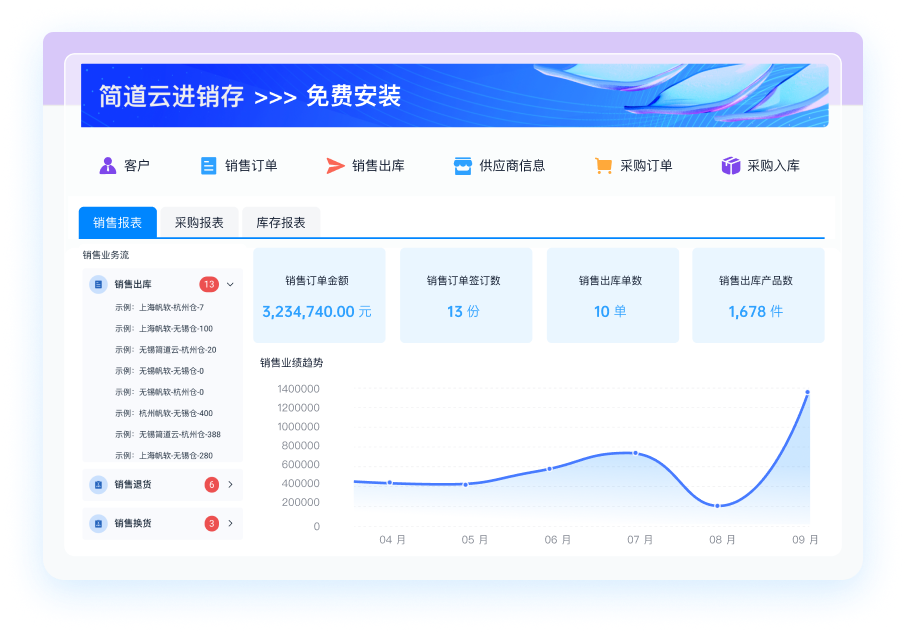
Task: Select the 销售换货 sidebar item
Action: coord(162,523)
